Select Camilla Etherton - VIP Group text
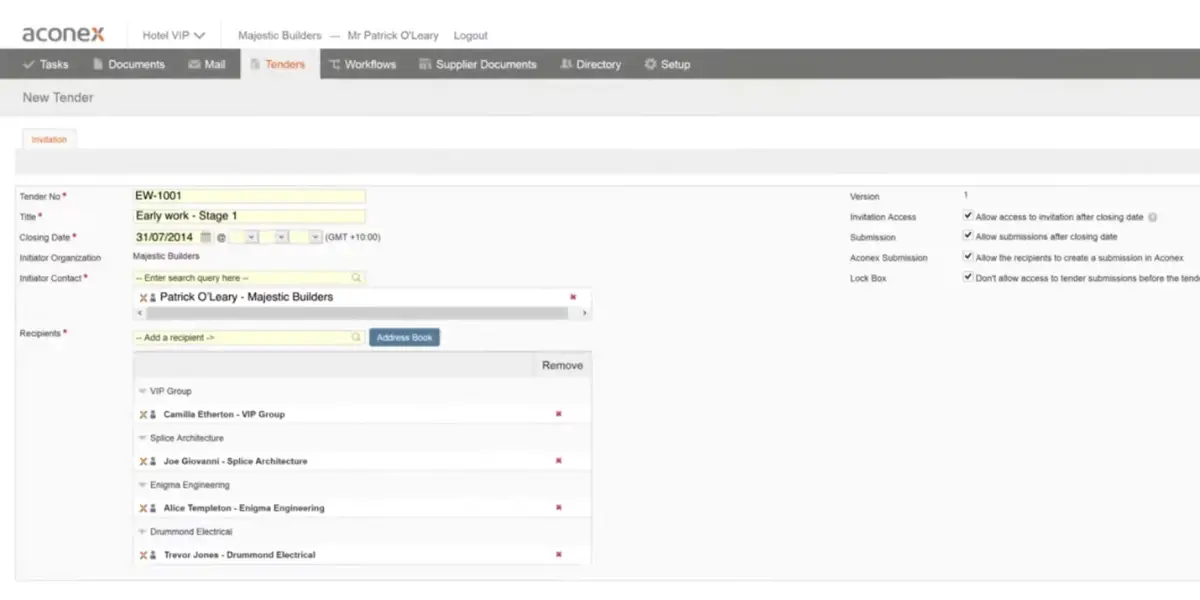 [224, 414]
